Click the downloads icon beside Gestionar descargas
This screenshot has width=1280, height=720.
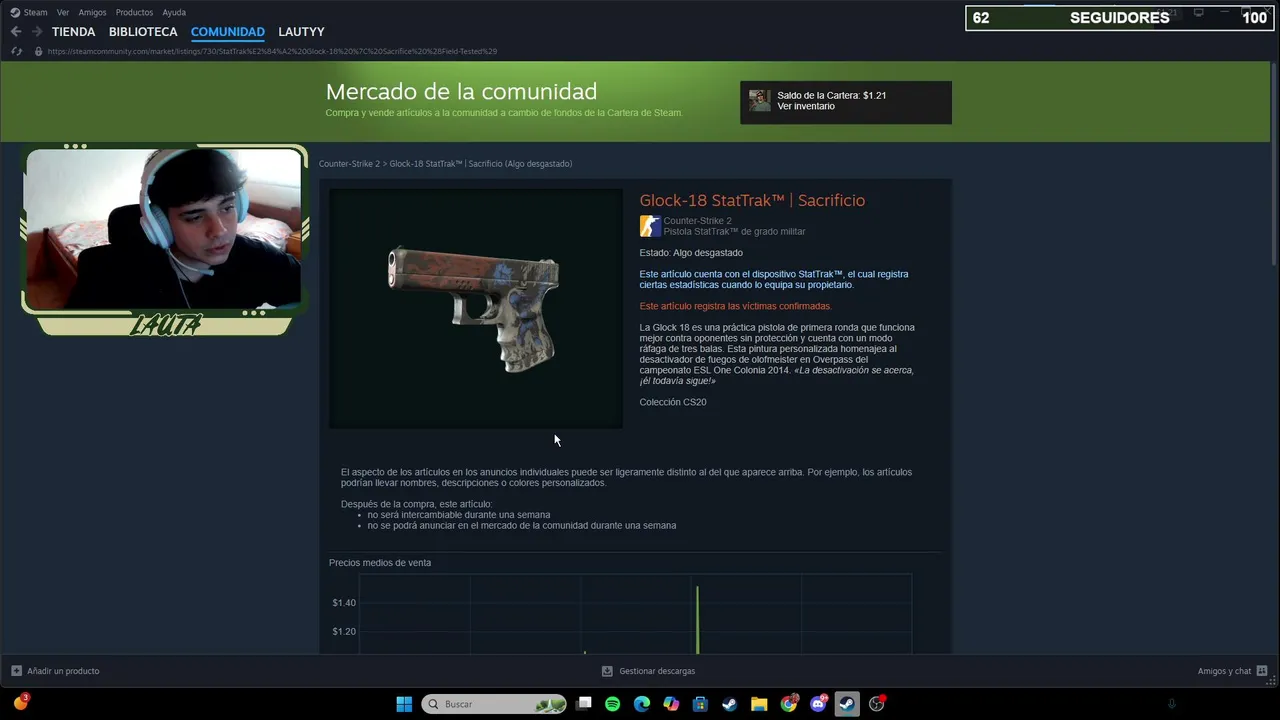607,671
